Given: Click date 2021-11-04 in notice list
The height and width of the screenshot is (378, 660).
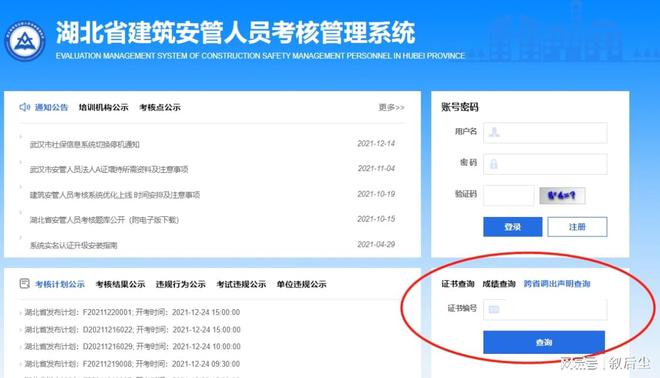Looking at the screenshot, I should point(376,168).
